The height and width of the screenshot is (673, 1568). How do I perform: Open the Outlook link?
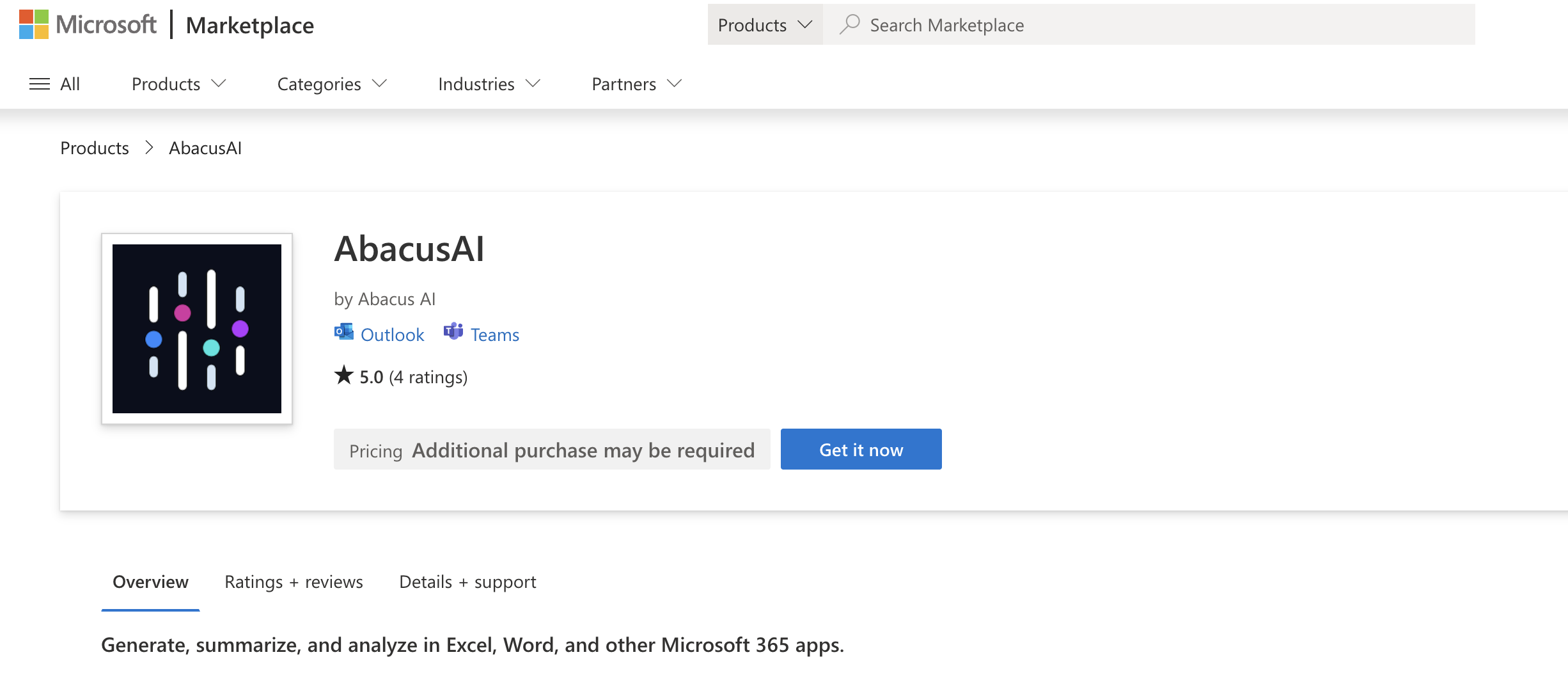[x=393, y=335]
